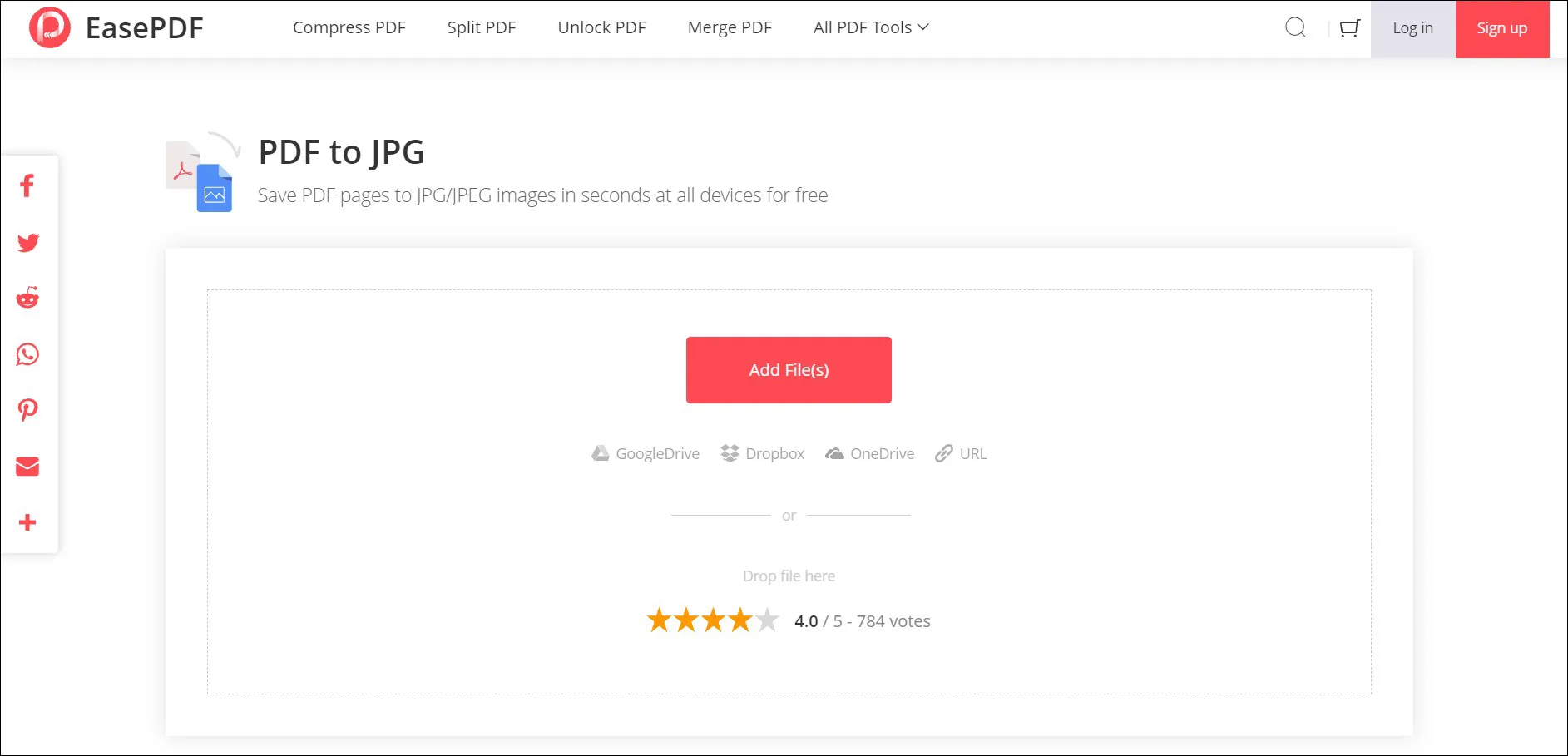Click the red Sign up button
Screen dimensions: 1568x756
(1501, 29)
